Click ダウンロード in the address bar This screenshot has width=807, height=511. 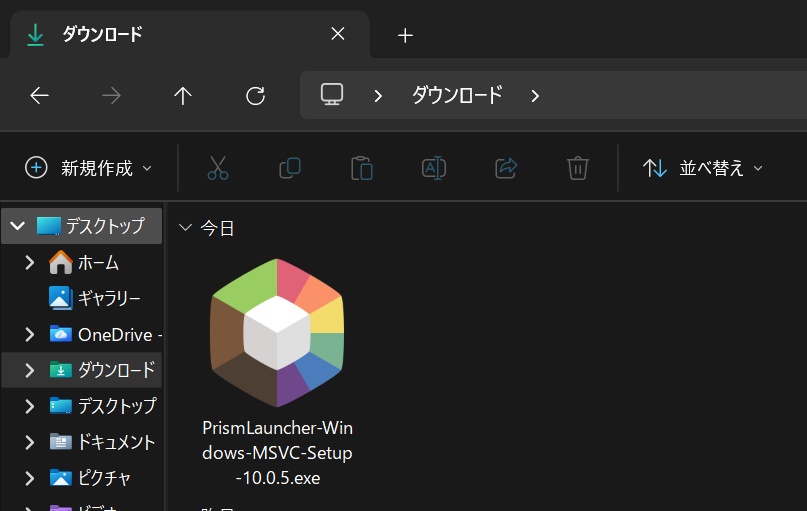tap(457, 95)
